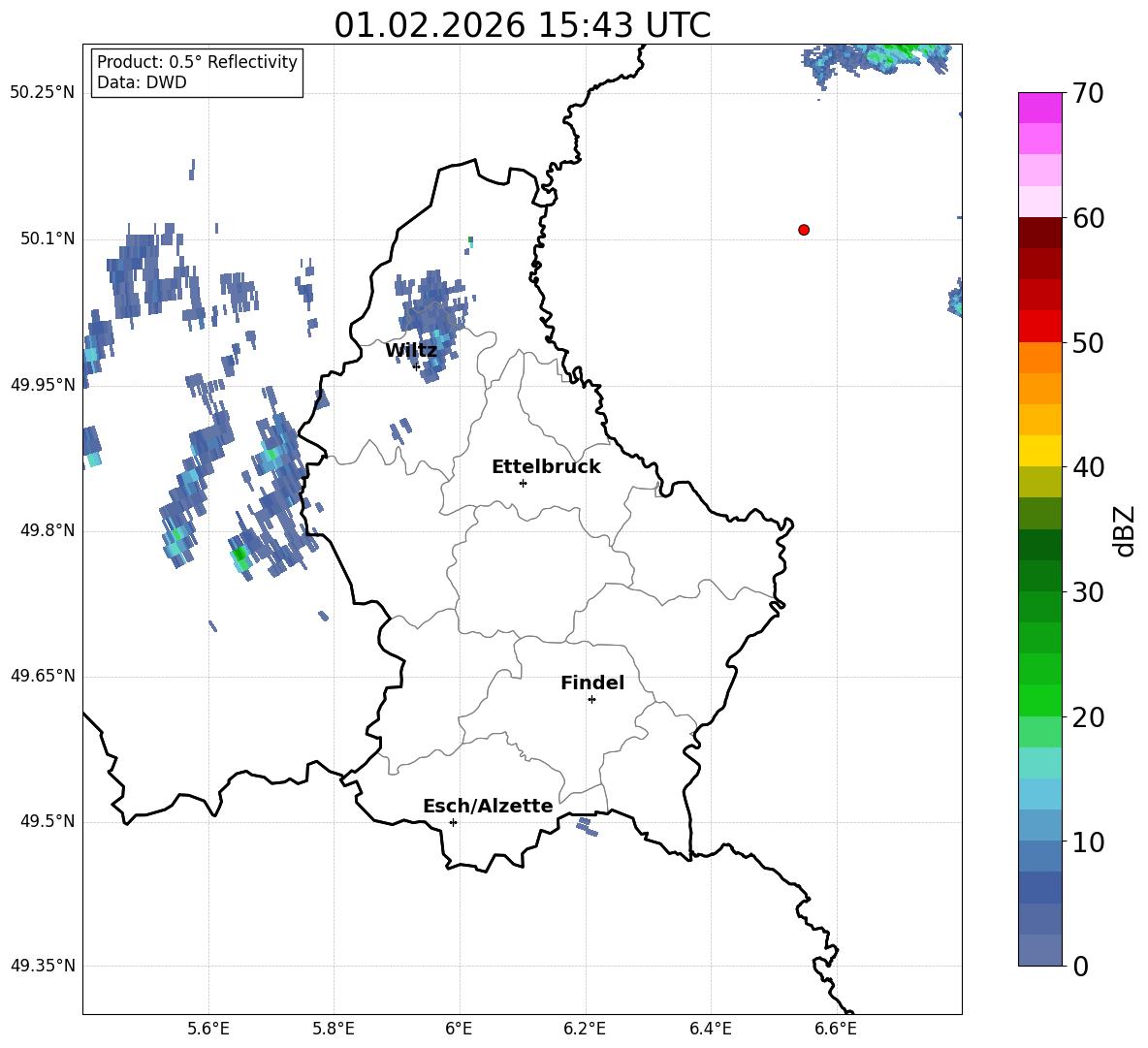Click the magenta top colorbar segment
Screen dimensions: 1148x1048
click(x=1039, y=108)
